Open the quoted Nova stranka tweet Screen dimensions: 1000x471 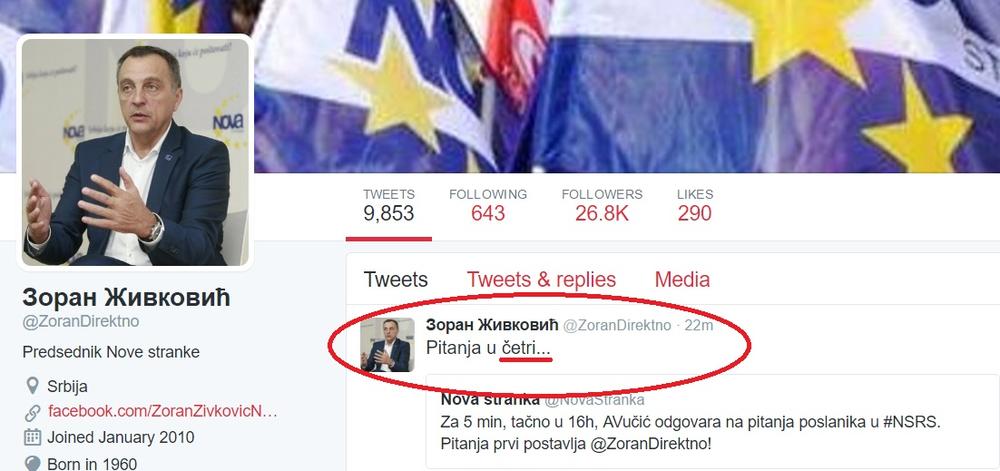pyautogui.click(x=712, y=423)
